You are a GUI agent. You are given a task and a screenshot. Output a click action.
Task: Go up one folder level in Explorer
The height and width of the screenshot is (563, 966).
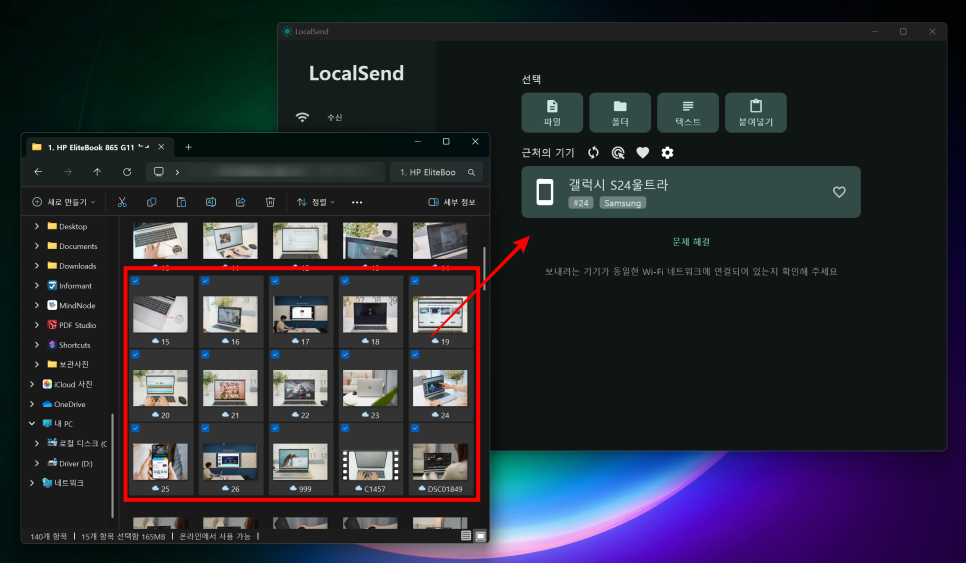[x=97, y=172]
